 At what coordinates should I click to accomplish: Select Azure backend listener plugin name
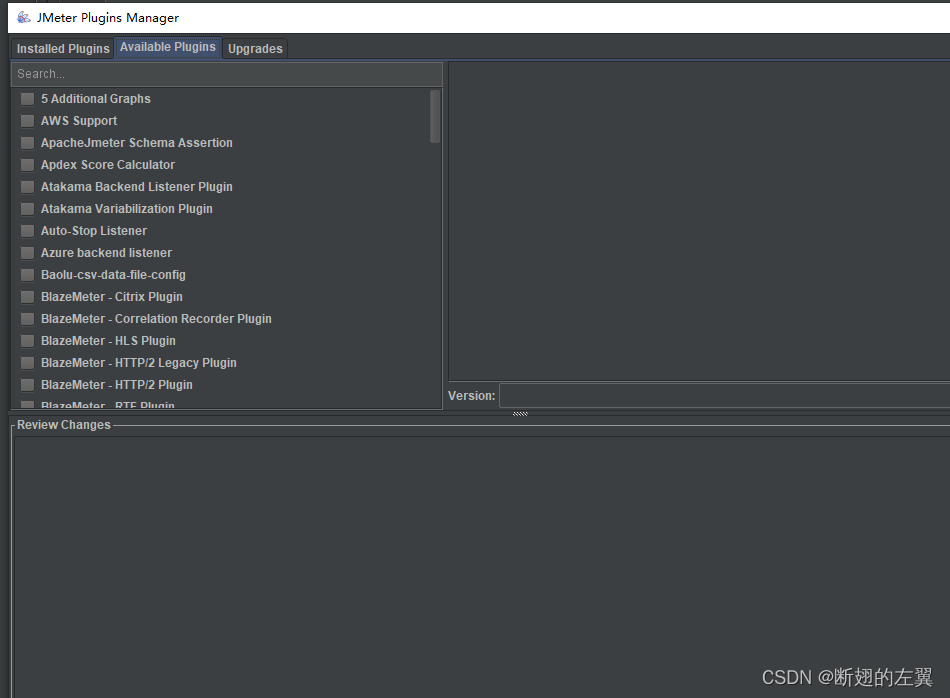point(106,253)
